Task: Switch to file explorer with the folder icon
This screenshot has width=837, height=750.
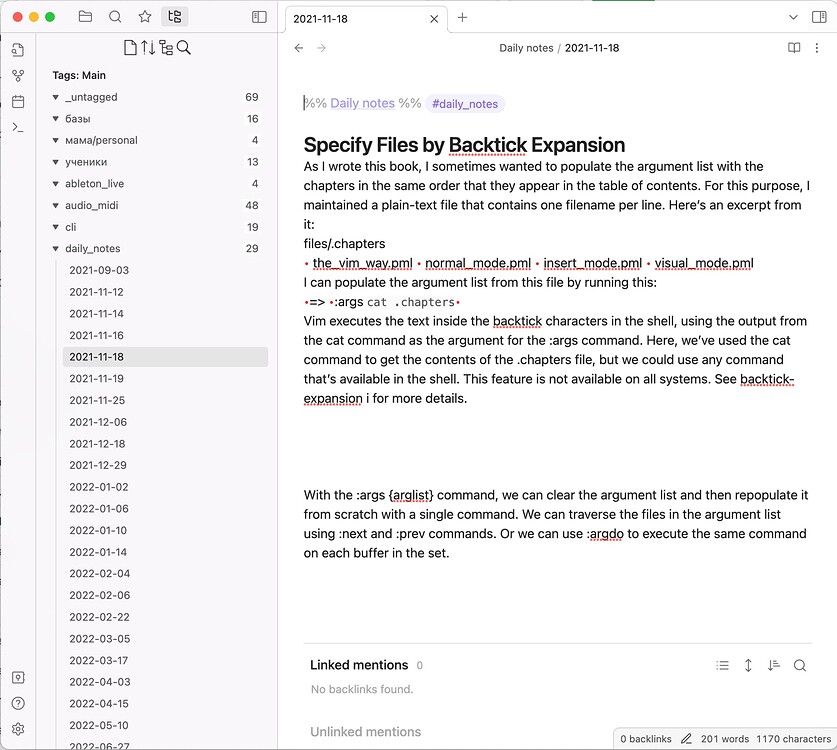Action: coord(85,17)
